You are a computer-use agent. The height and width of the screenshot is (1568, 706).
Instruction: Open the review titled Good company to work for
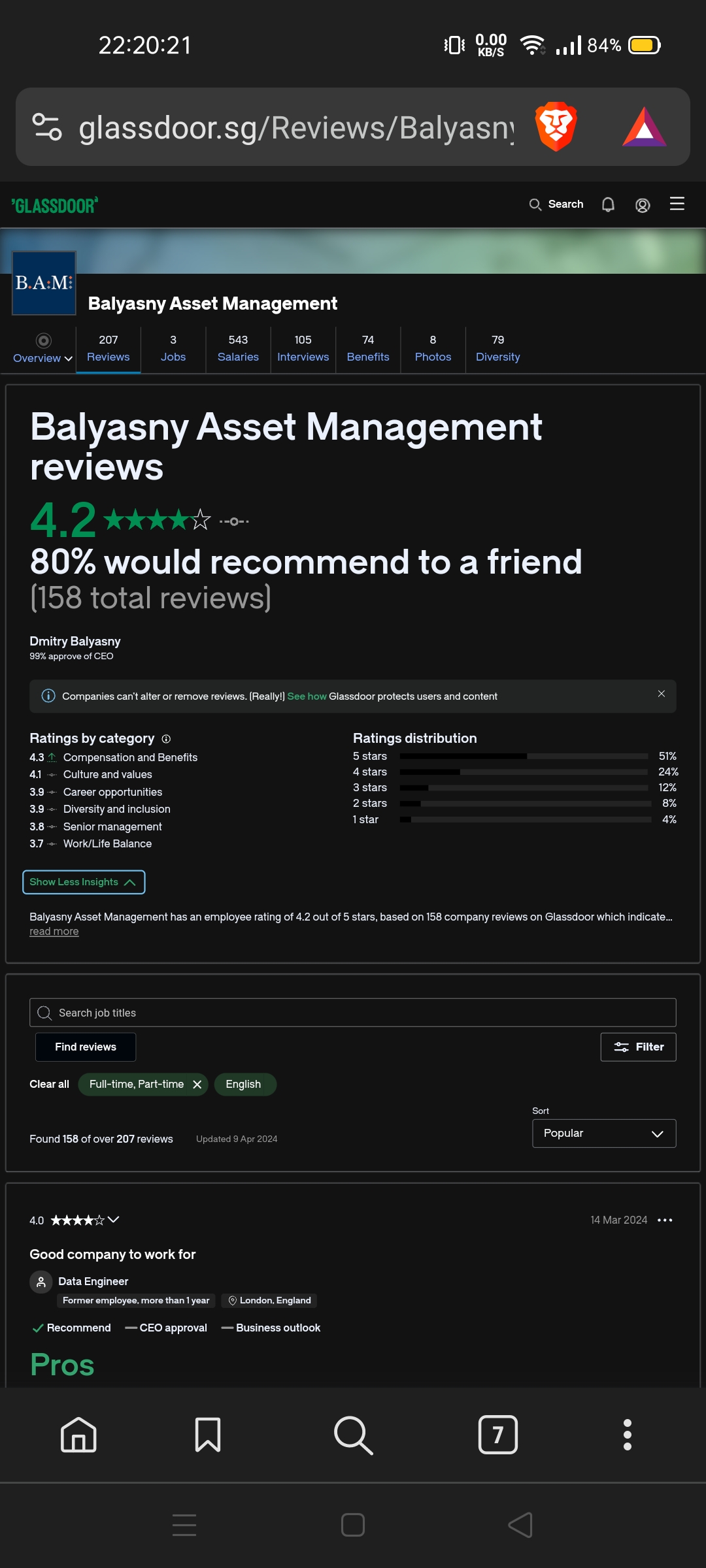coord(112,1254)
